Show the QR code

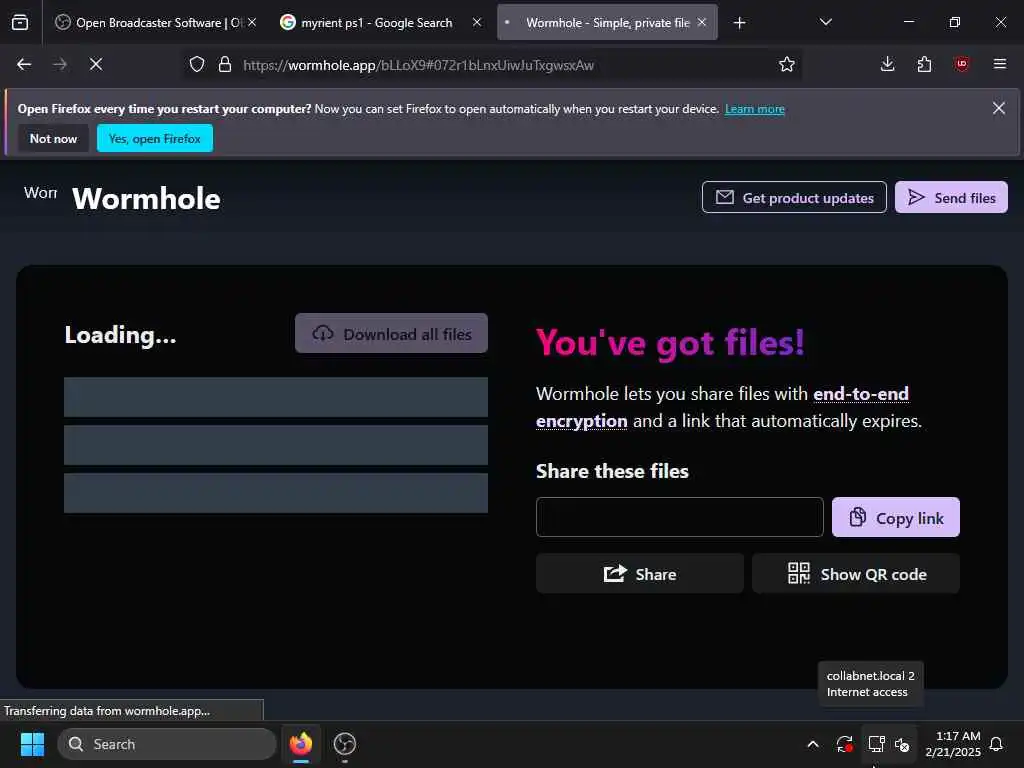click(x=856, y=574)
